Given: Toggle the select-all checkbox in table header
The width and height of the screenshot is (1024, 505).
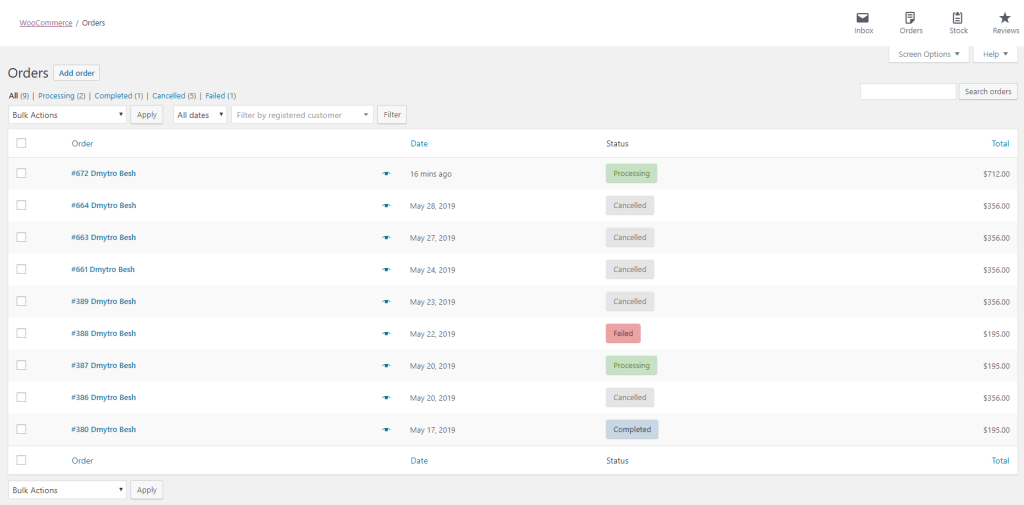Looking at the screenshot, I should point(21,143).
